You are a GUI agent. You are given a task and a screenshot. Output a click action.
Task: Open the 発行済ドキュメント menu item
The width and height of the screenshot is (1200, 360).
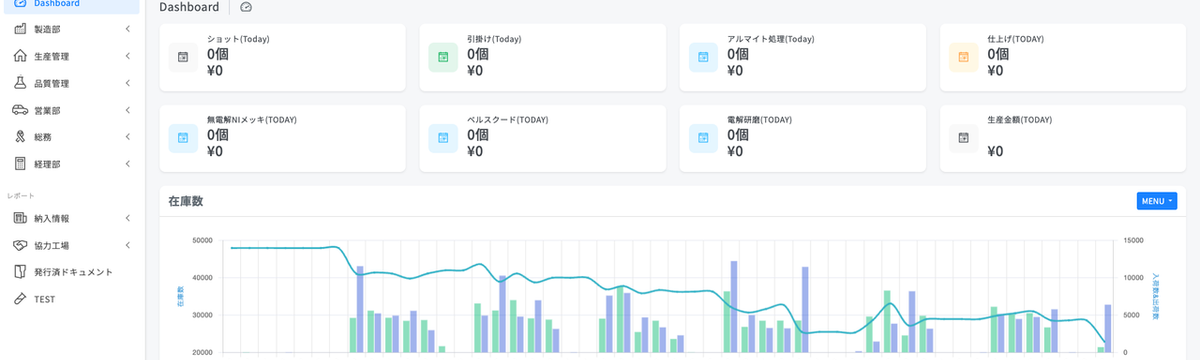click(72, 272)
